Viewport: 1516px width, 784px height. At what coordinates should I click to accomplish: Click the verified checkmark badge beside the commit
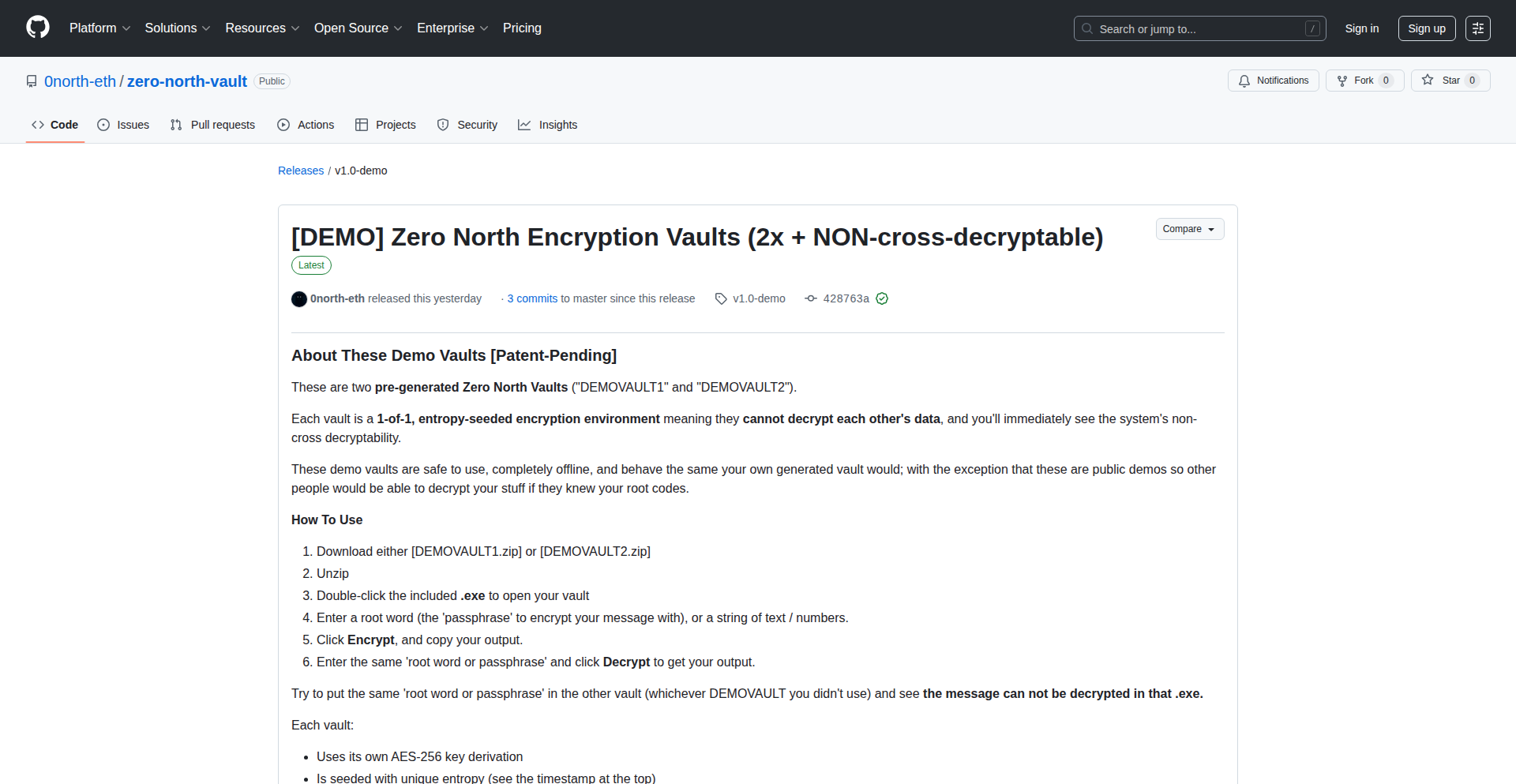click(883, 298)
